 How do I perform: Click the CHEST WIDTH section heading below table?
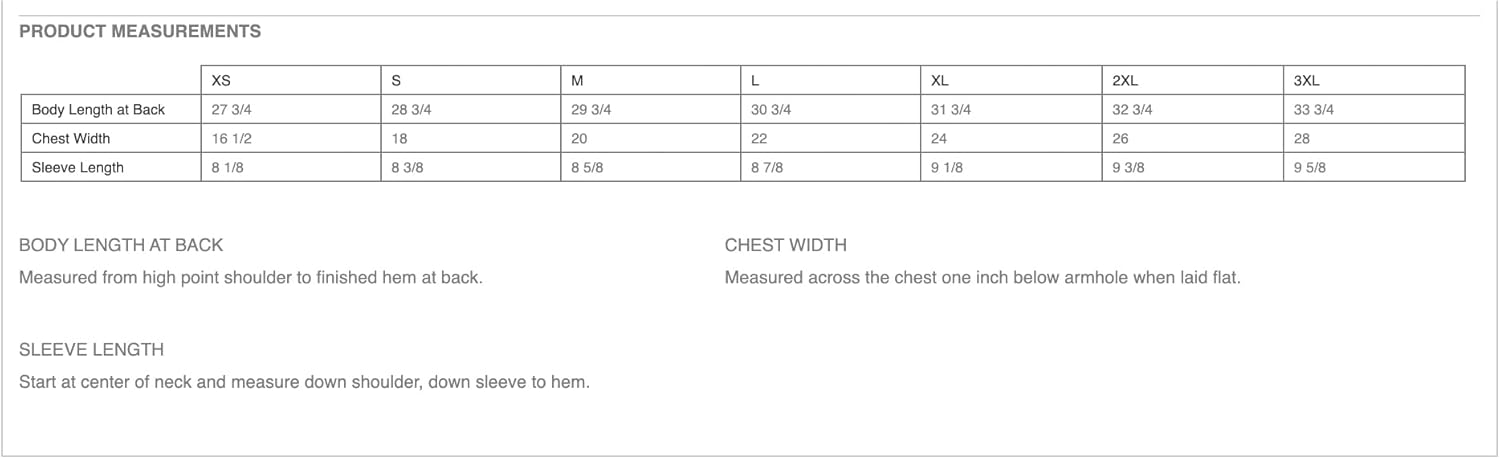click(785, 245)
